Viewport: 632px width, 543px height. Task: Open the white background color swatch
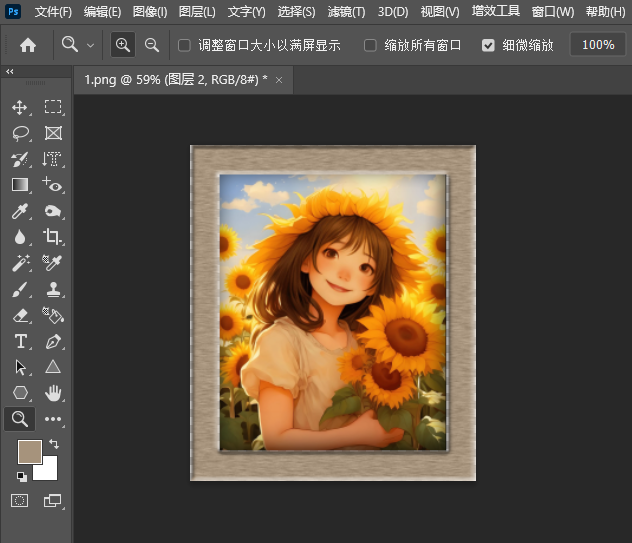(x=50, y=472)
